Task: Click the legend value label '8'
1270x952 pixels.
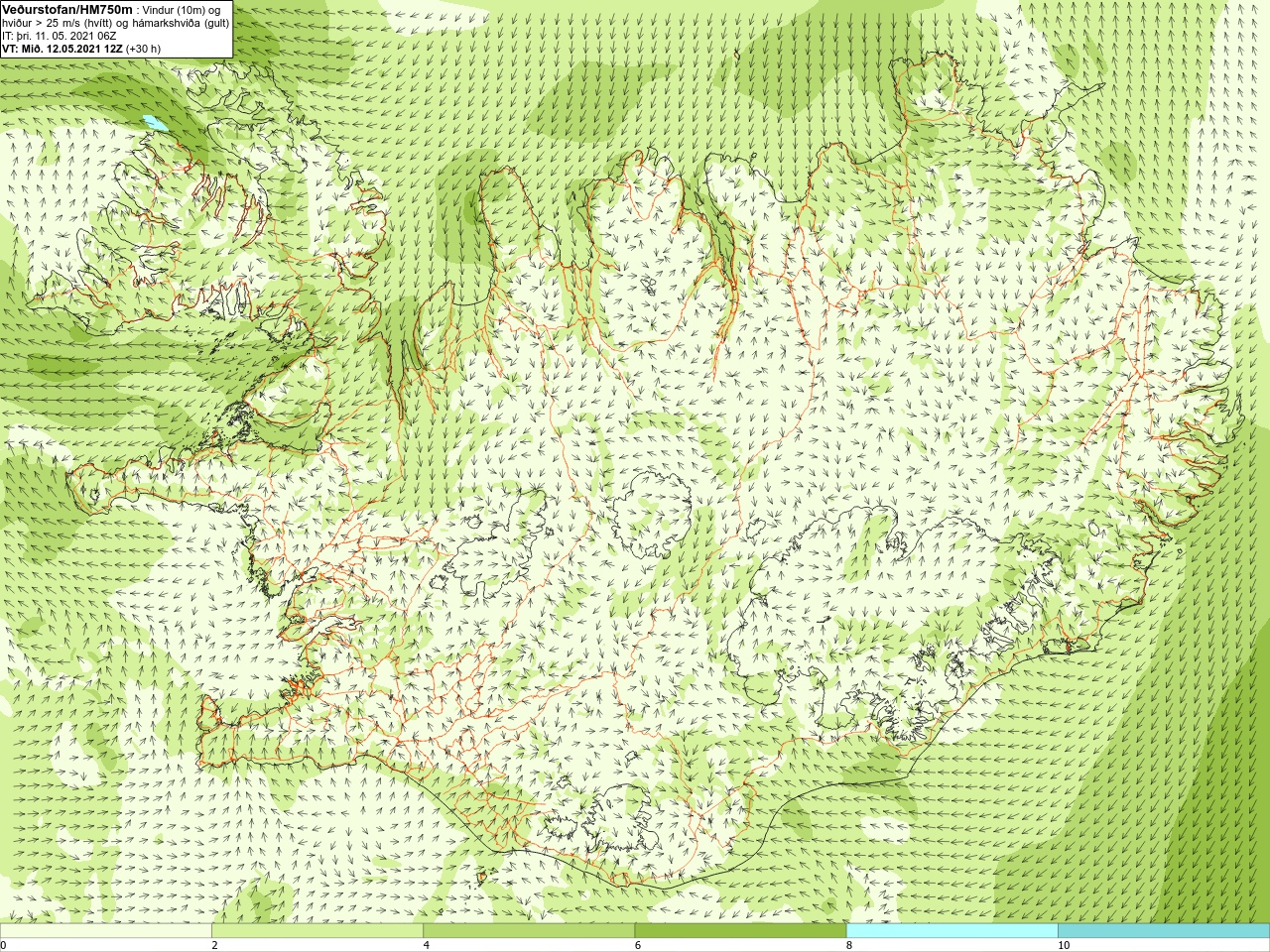Action: click(848, 945)
